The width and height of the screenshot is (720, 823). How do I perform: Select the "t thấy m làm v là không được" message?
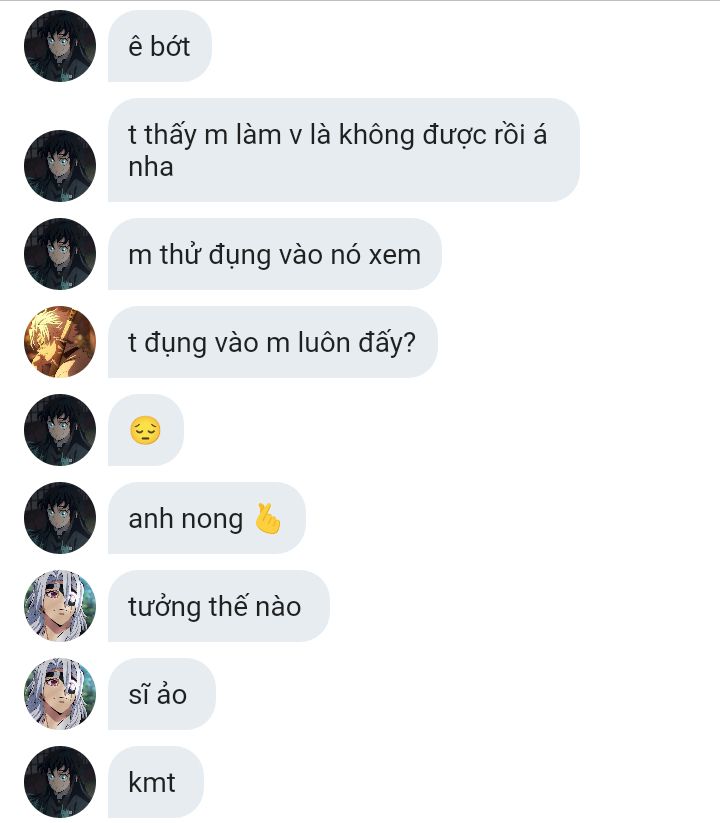(x=344, y=150)
